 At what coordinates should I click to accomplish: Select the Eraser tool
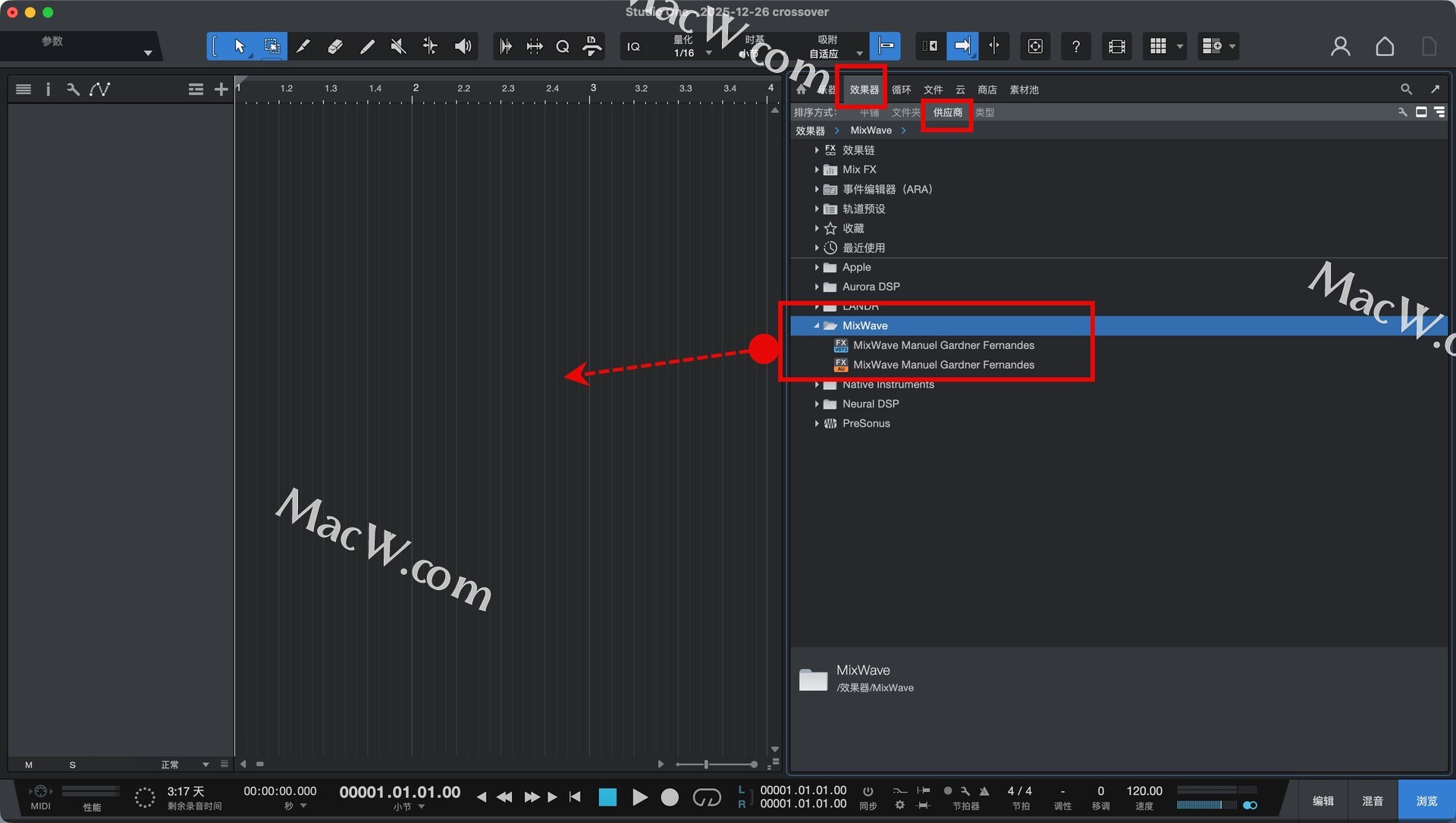(334, 46)
